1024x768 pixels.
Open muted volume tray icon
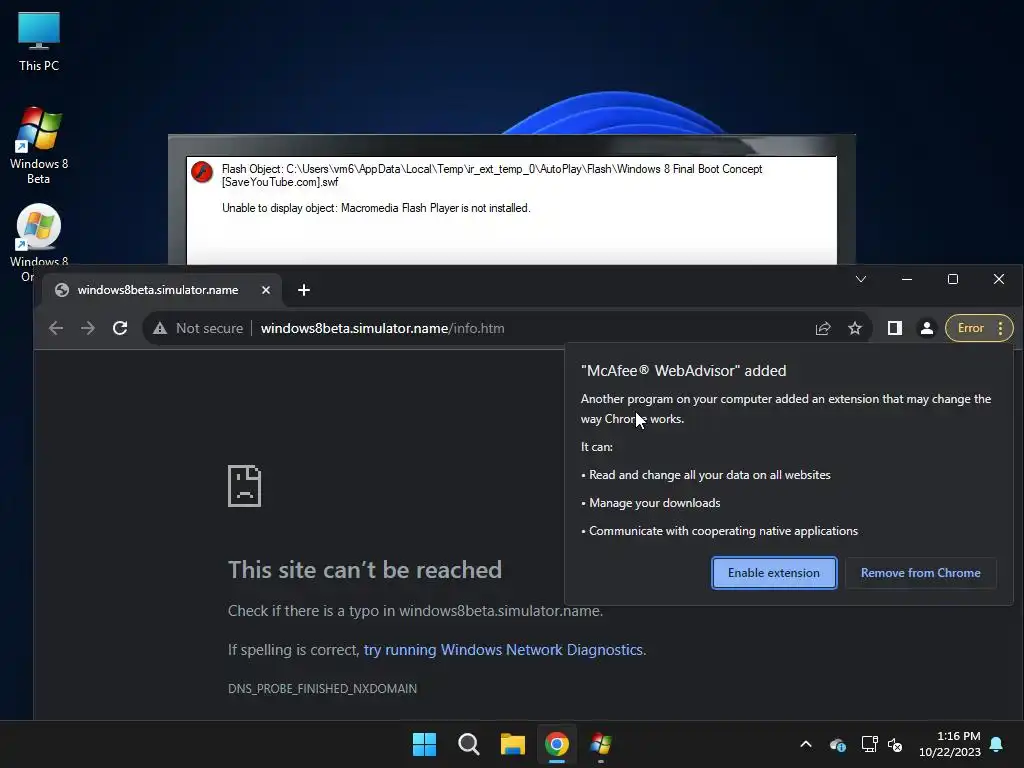895,744
